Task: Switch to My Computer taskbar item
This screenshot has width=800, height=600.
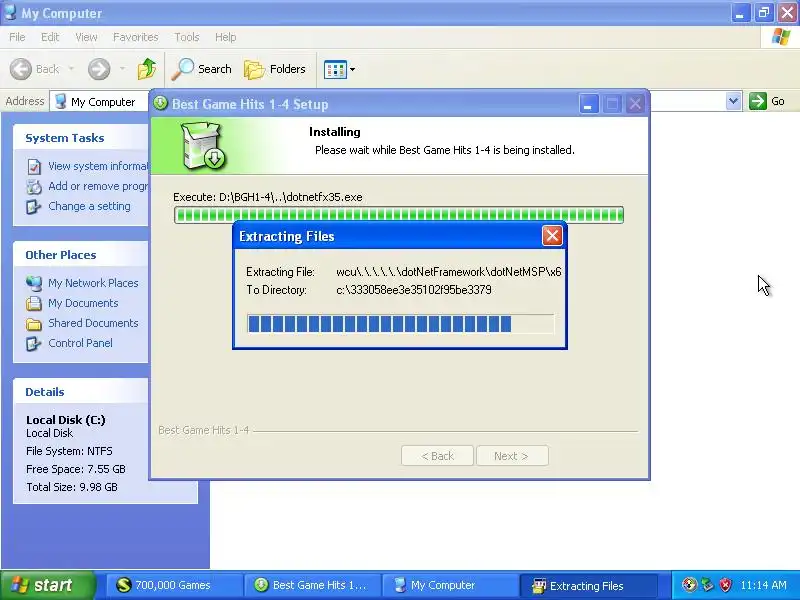Action: [x=451, y=585]
